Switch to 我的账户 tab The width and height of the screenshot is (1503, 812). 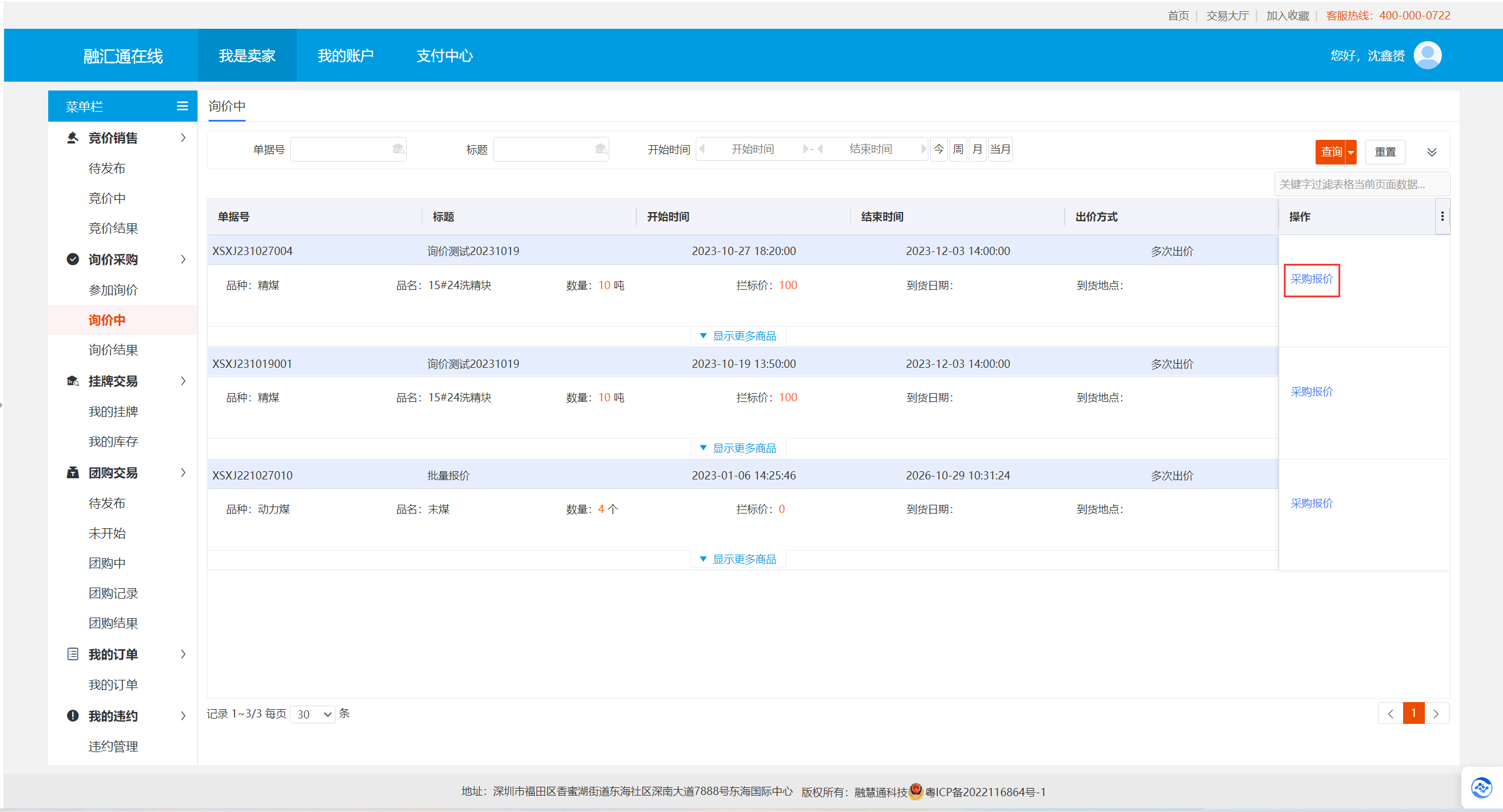(345, 56)
